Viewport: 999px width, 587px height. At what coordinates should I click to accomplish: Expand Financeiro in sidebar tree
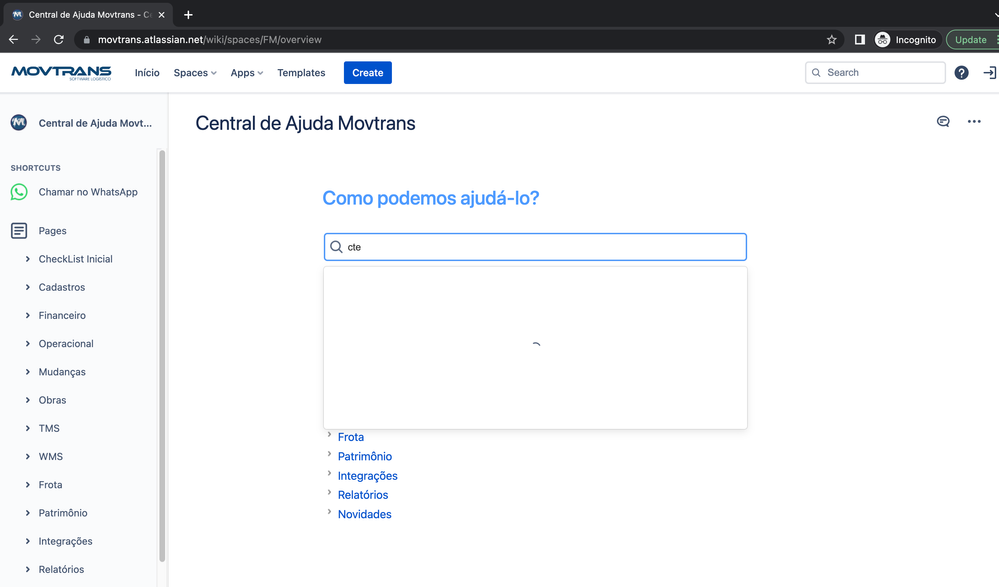[x=27, y=315]
